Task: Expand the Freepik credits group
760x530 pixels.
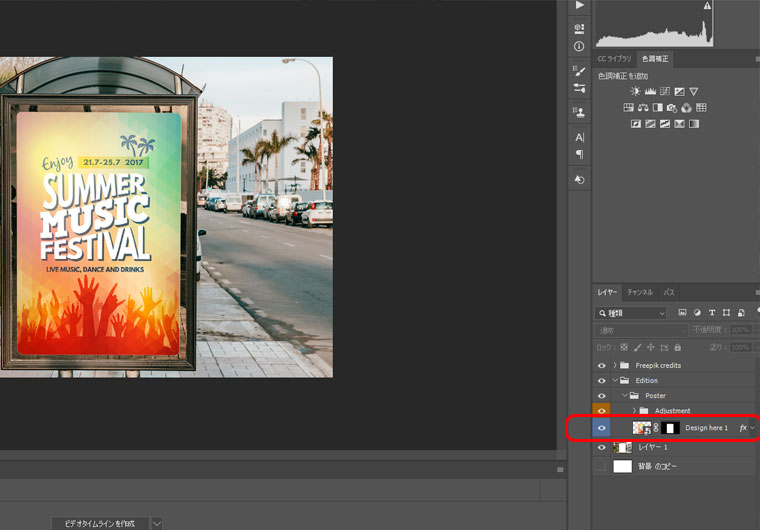Action: click(x=615, y=365)
